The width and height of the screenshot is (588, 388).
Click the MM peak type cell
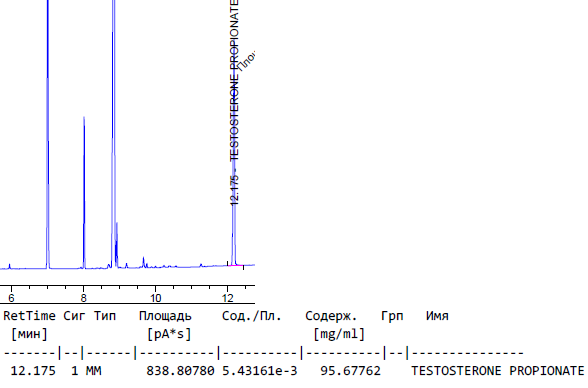pos(94,371)
